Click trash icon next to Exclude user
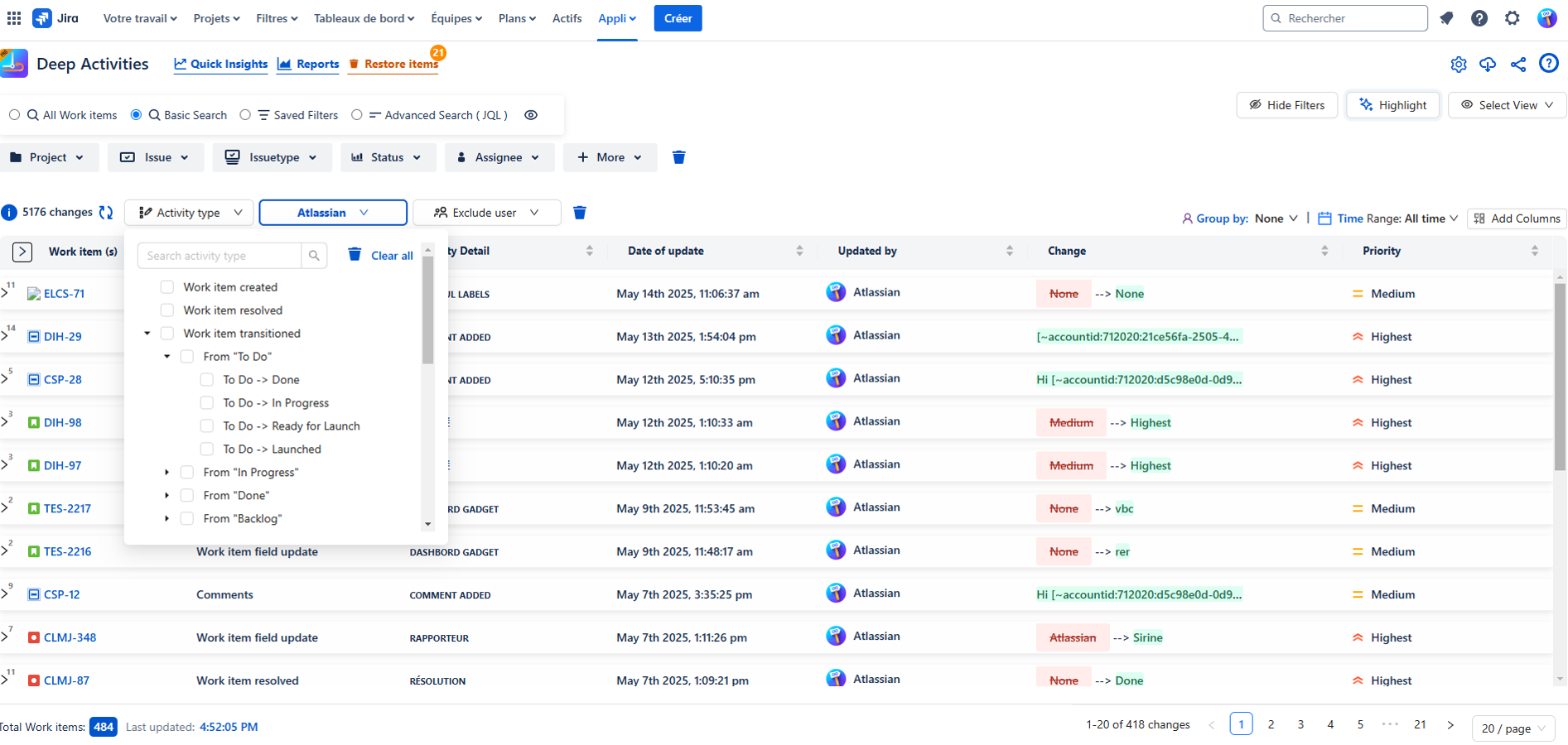 click(x=580, y=213)
